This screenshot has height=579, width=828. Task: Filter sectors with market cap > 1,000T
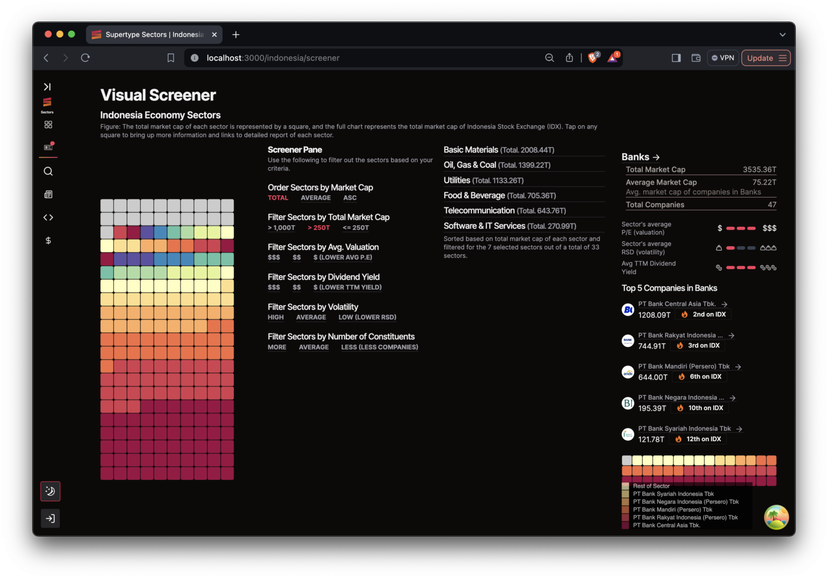click(281, 228)
